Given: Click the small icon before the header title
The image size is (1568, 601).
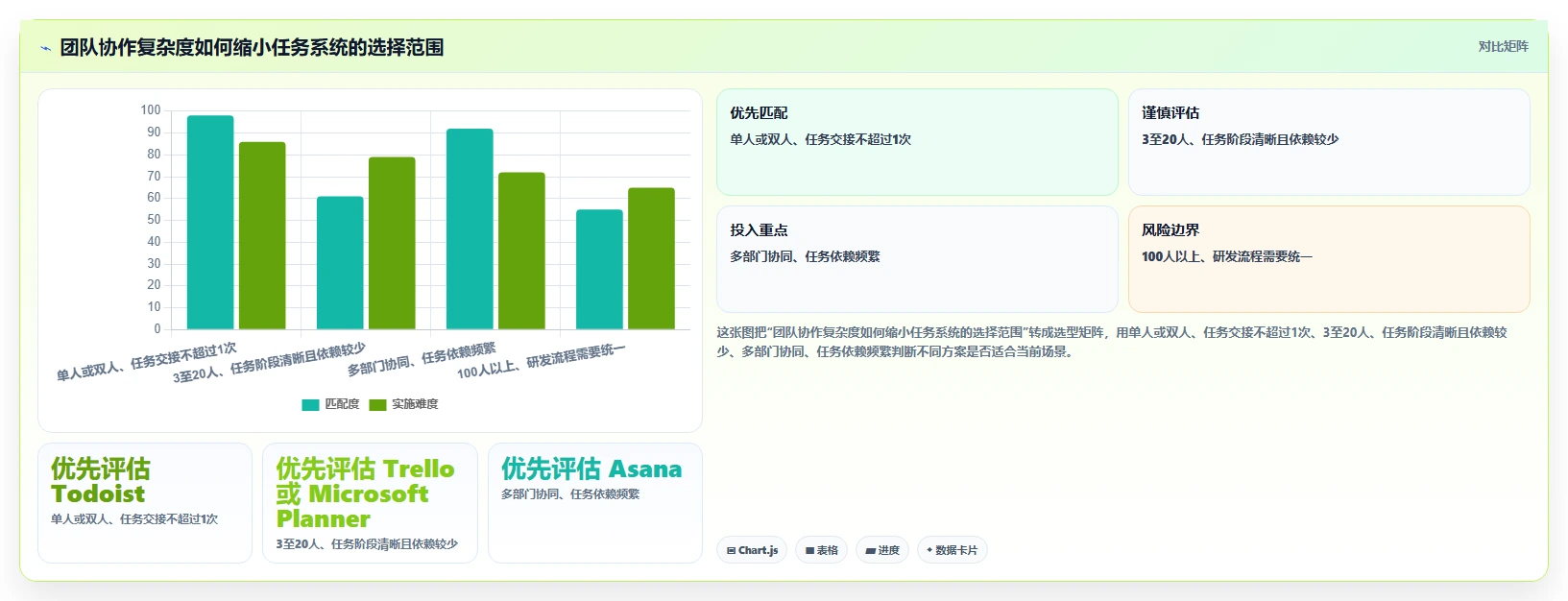Looking at the screenshot, I should pyautogui.click(x=46, y=48).
